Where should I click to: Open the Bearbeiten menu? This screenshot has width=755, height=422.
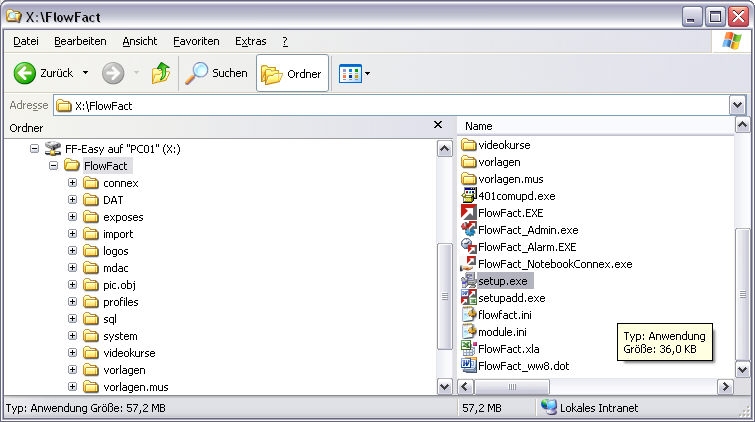tap(80, 41)
